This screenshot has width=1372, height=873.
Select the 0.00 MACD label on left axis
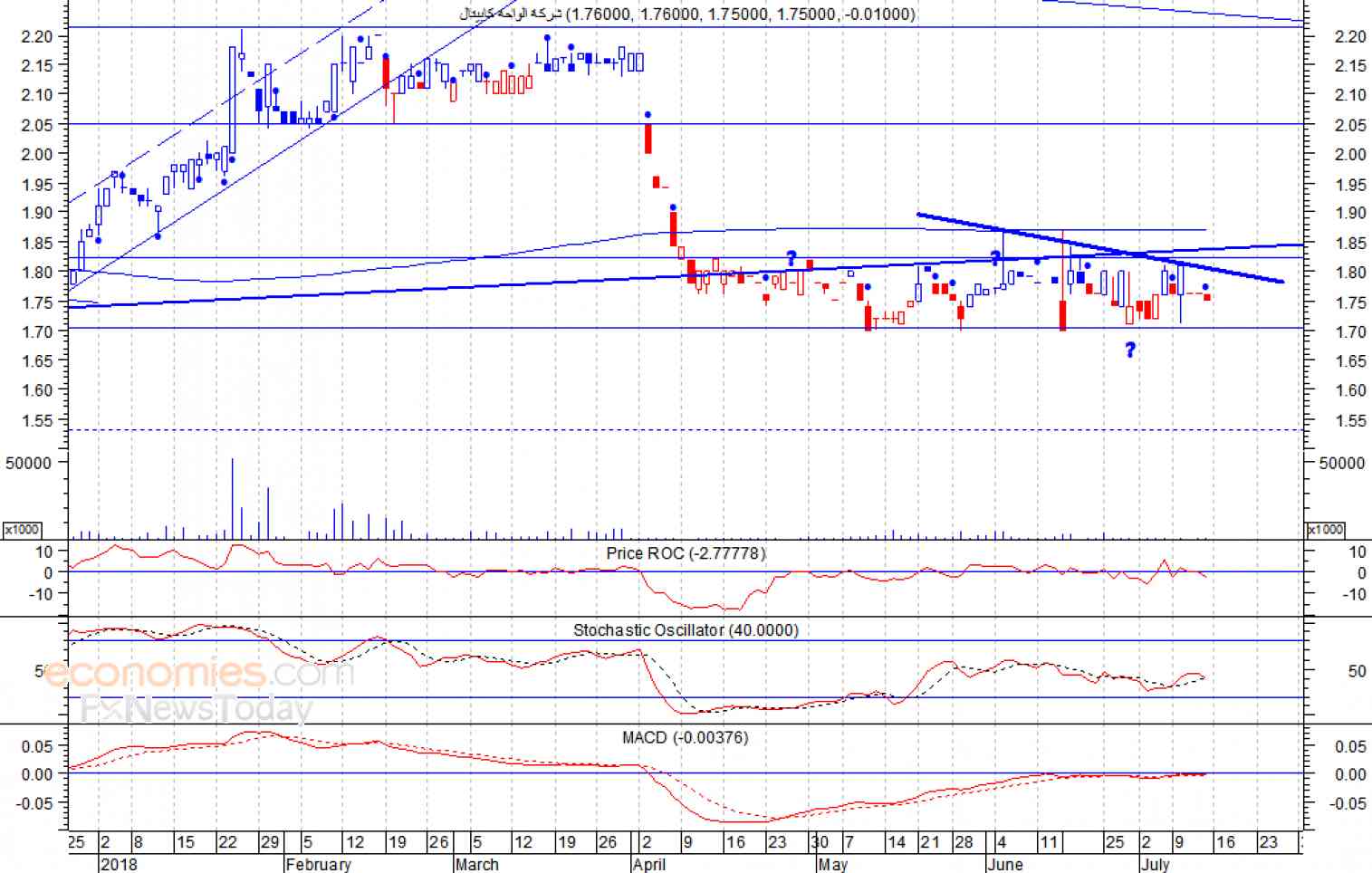click(x=36, y=774)
